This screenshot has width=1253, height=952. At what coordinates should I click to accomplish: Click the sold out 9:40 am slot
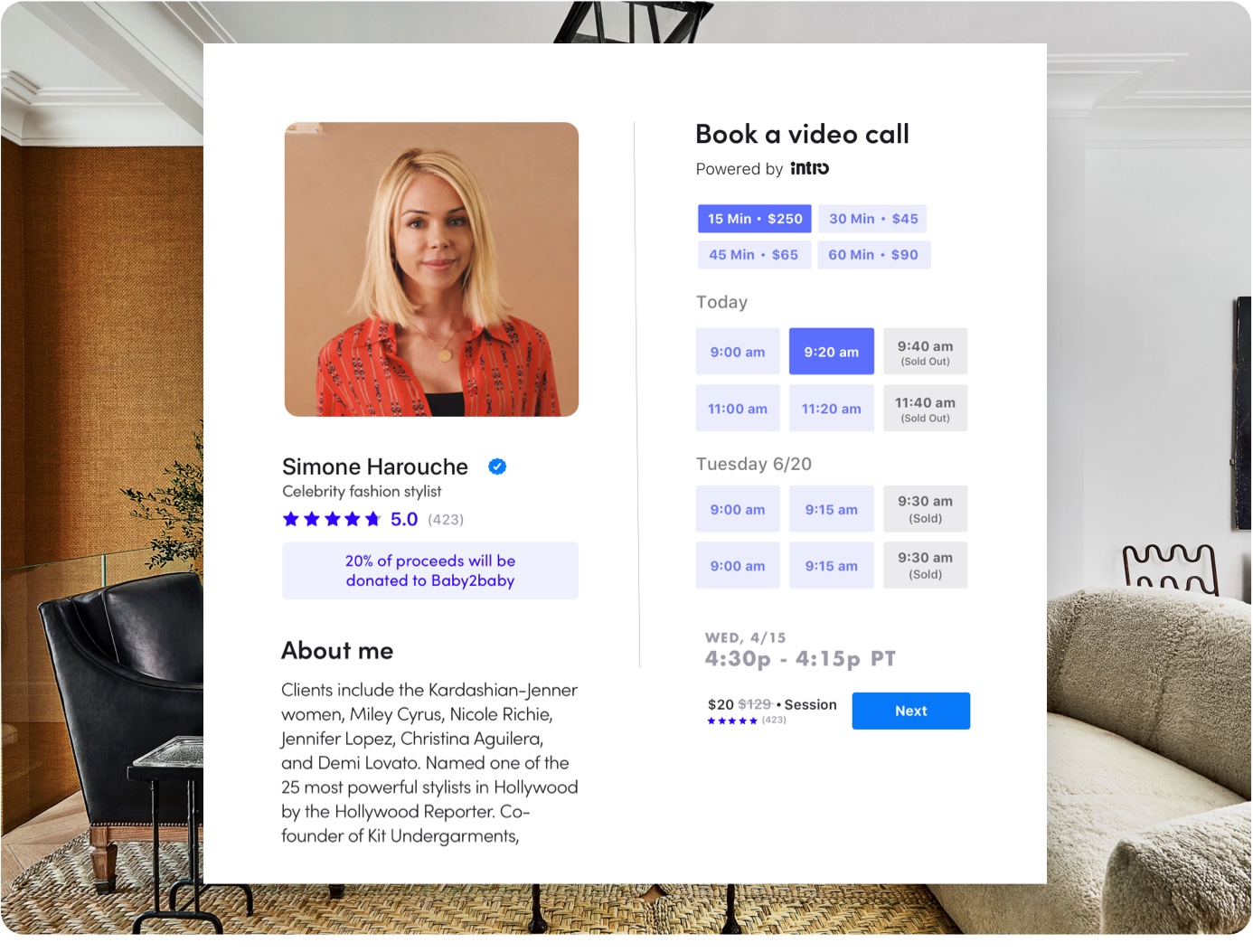tap(926, 352)
